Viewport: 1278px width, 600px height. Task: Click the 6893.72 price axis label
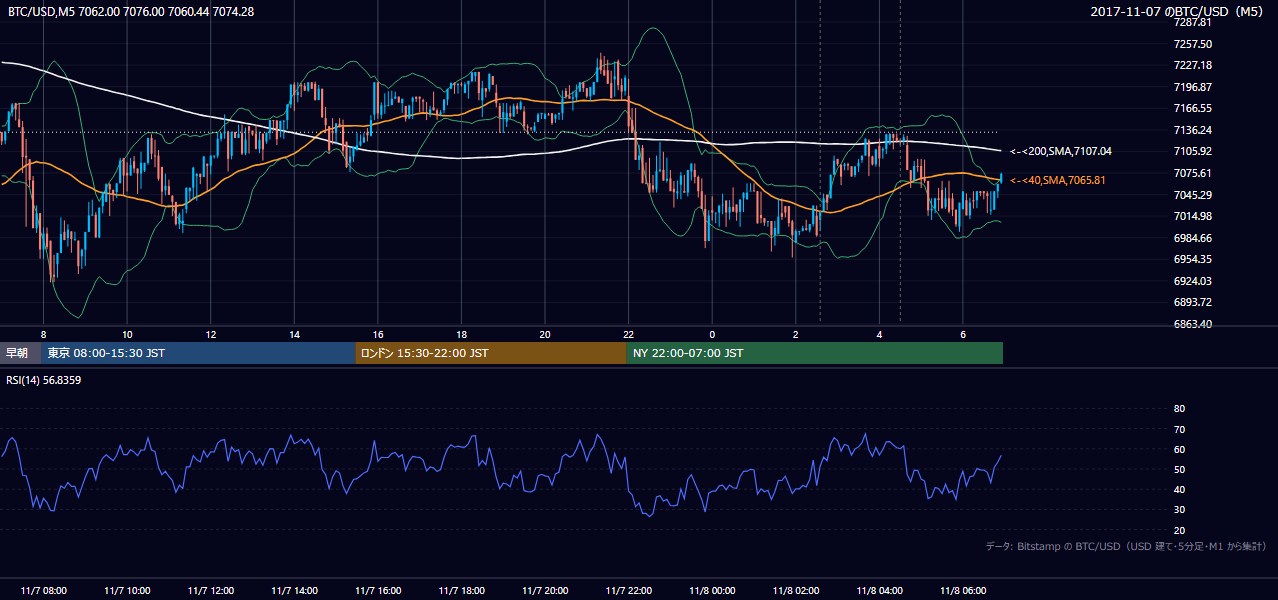[1193, 302]
